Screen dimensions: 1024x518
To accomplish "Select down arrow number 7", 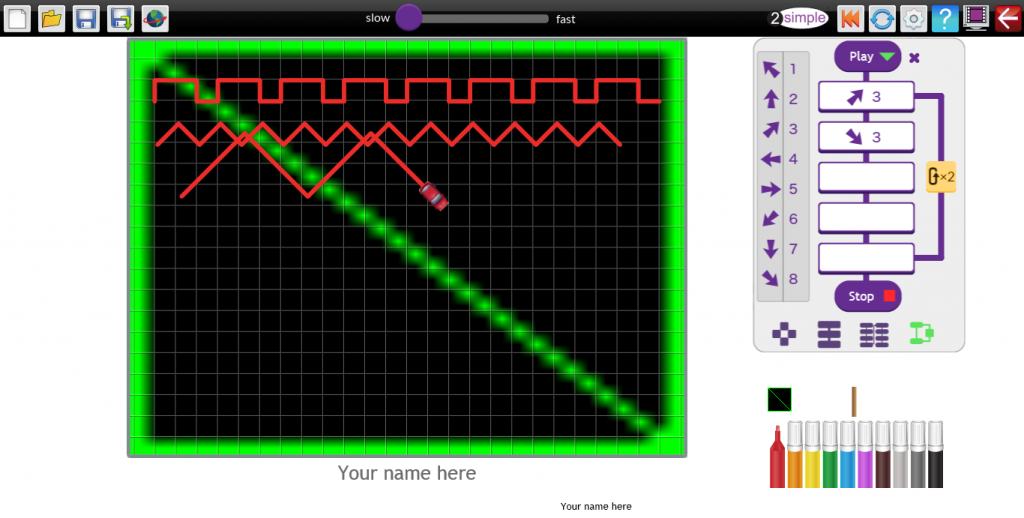I will (x=771, y=248).
